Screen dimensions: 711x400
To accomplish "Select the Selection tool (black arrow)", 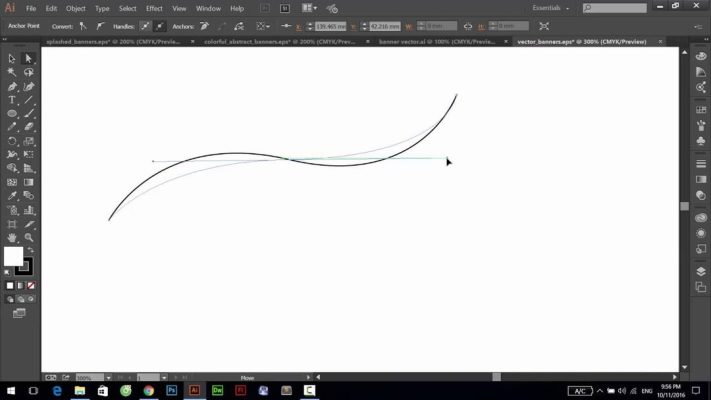I will click(x=12, y=59).
